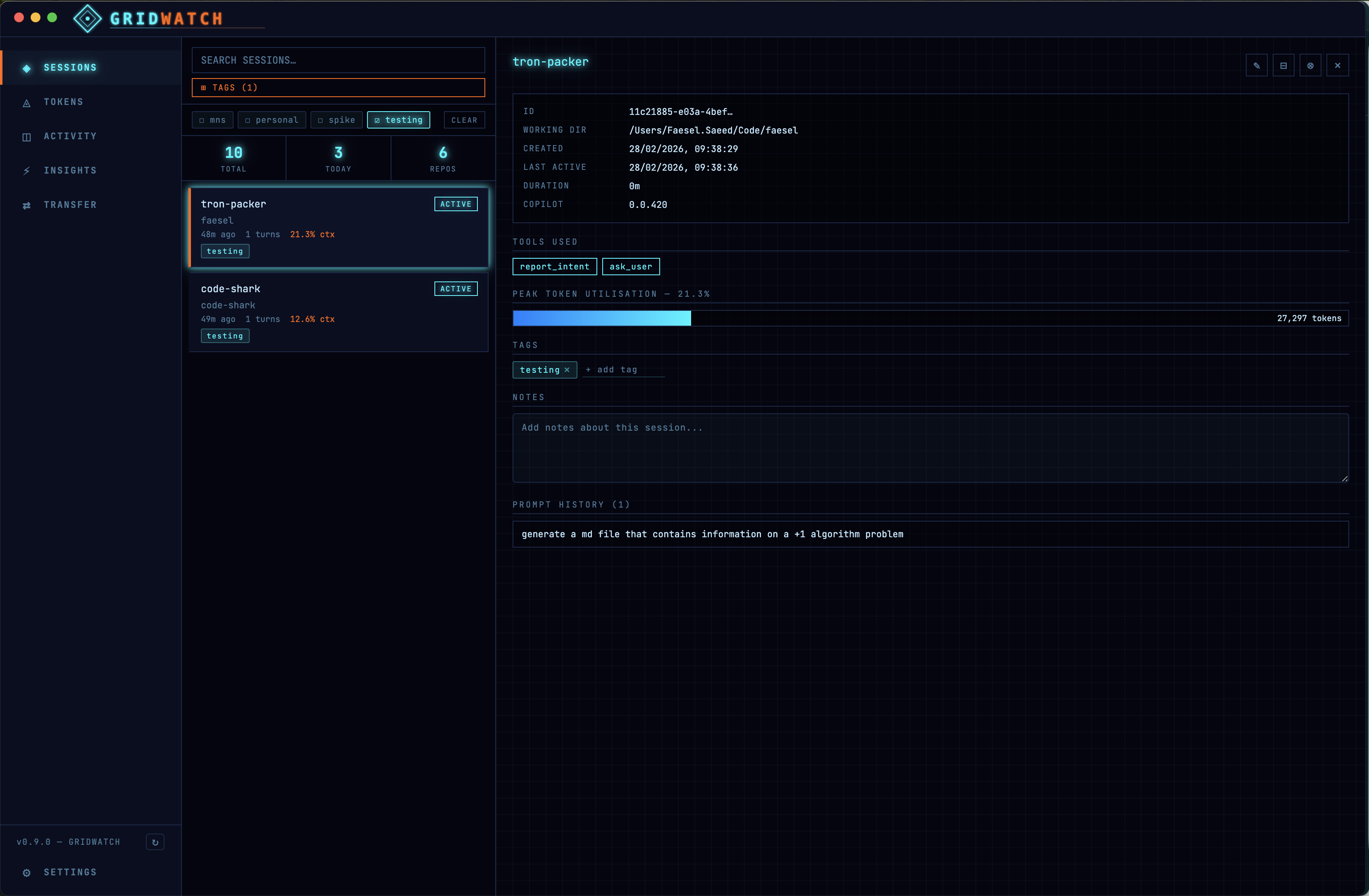
Task: Terminate session with the circled-X icon
Action: click(1310, 65)
